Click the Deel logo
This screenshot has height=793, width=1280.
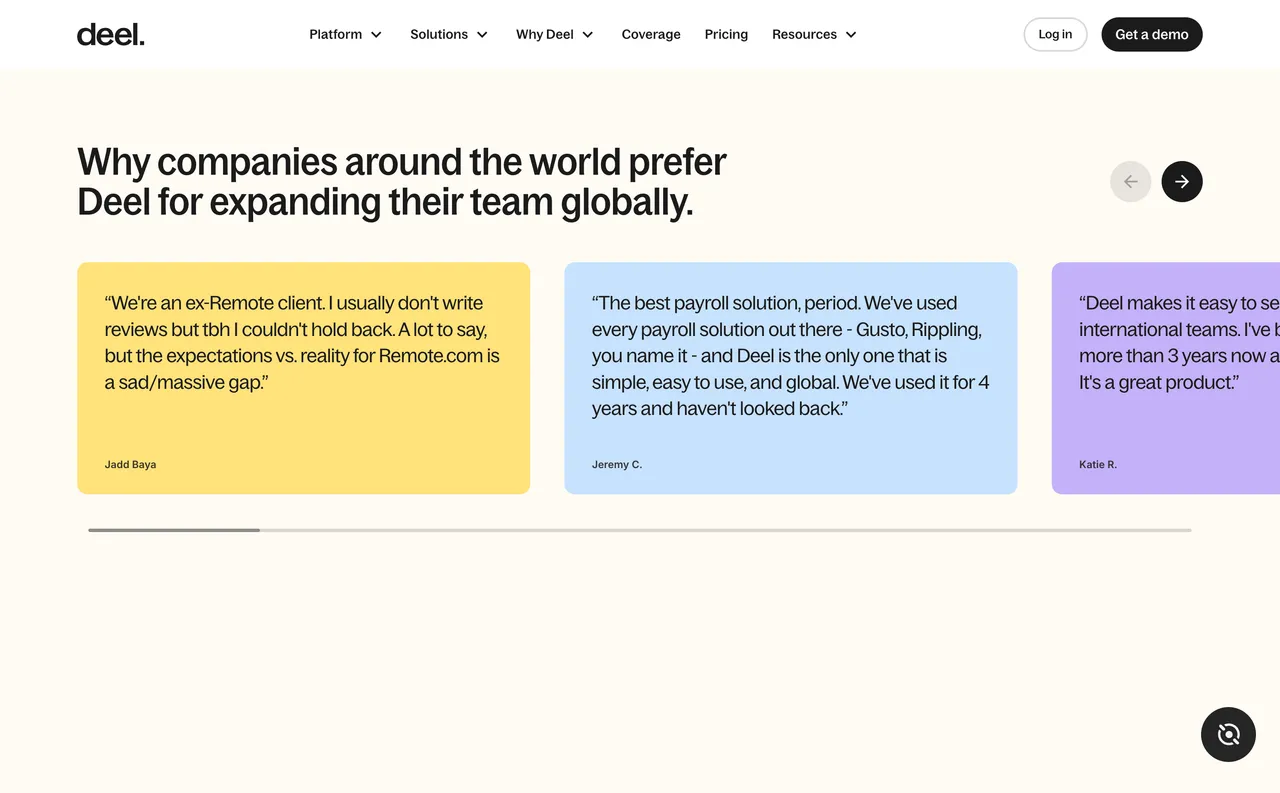110,33
